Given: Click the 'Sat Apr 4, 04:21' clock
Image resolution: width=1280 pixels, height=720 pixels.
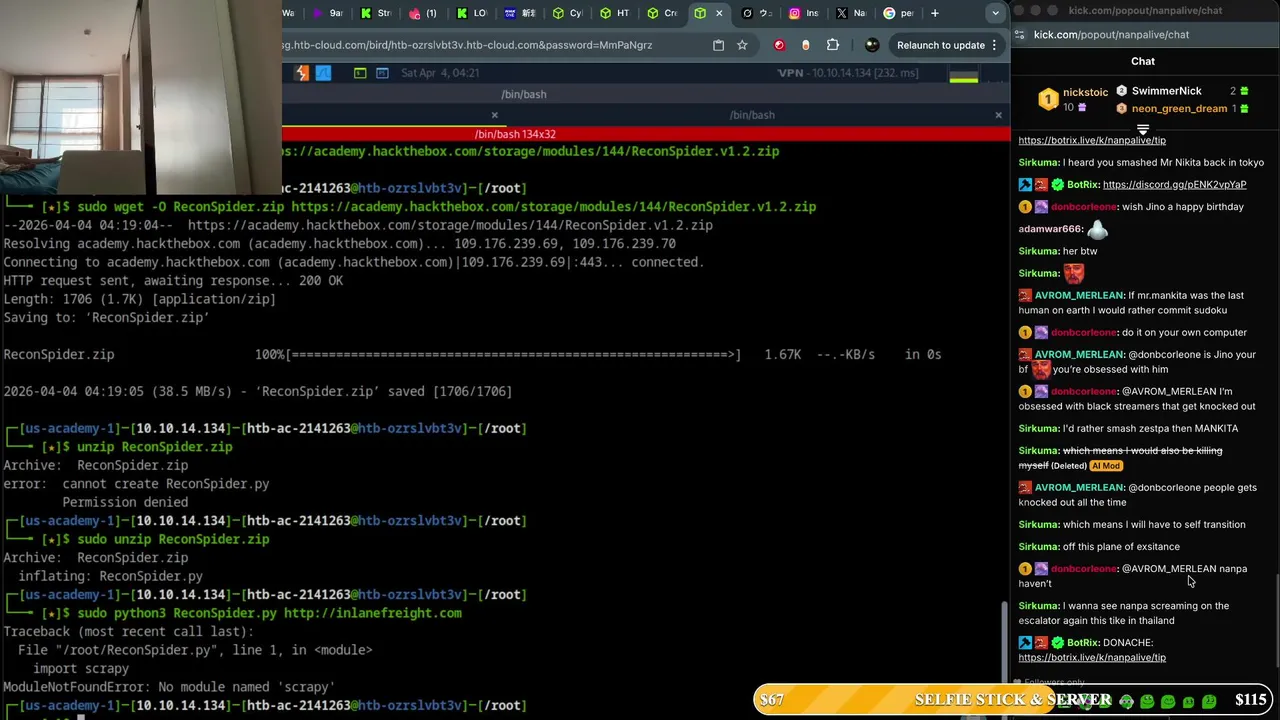Looking at the screenshot, I should [x=440, y=73].
